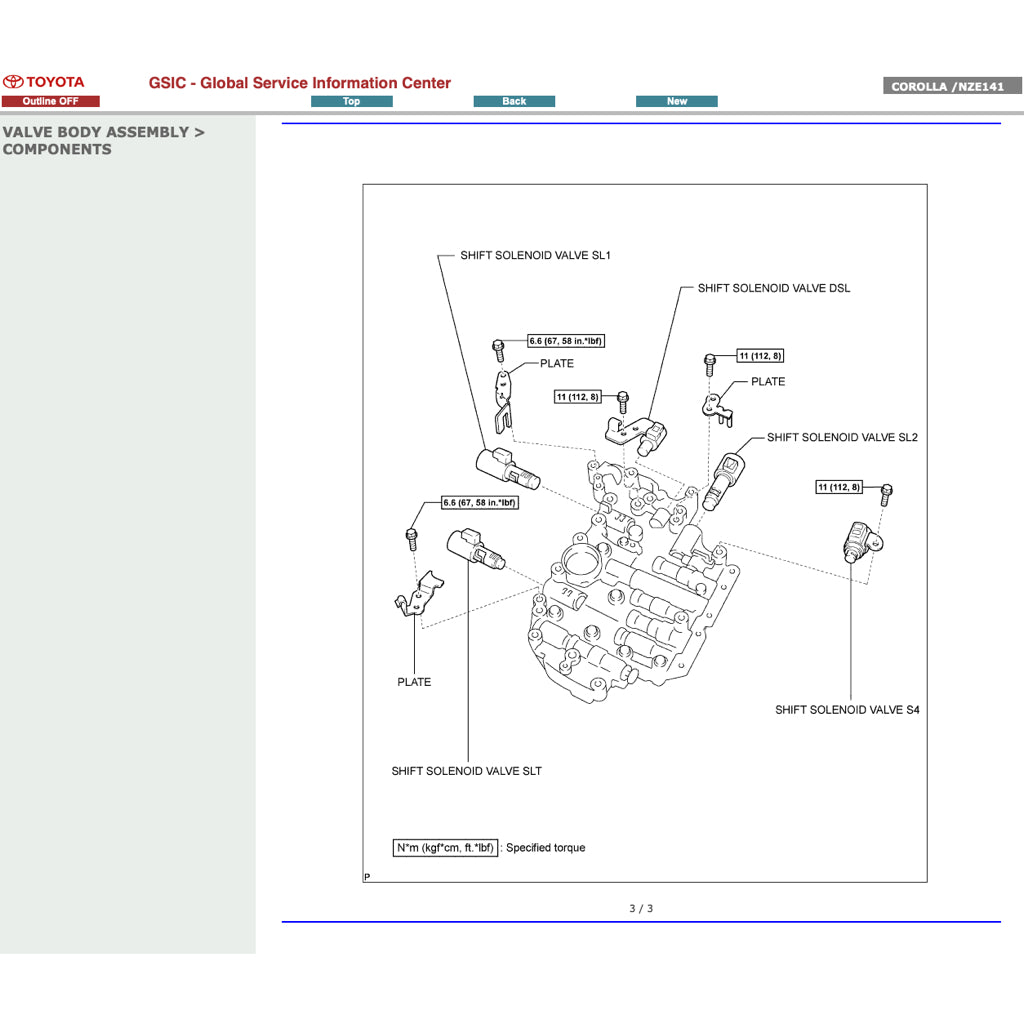Click the N*m specified torque legend box
Screen dimensions: 1024x1024
(x=446, y=846)
